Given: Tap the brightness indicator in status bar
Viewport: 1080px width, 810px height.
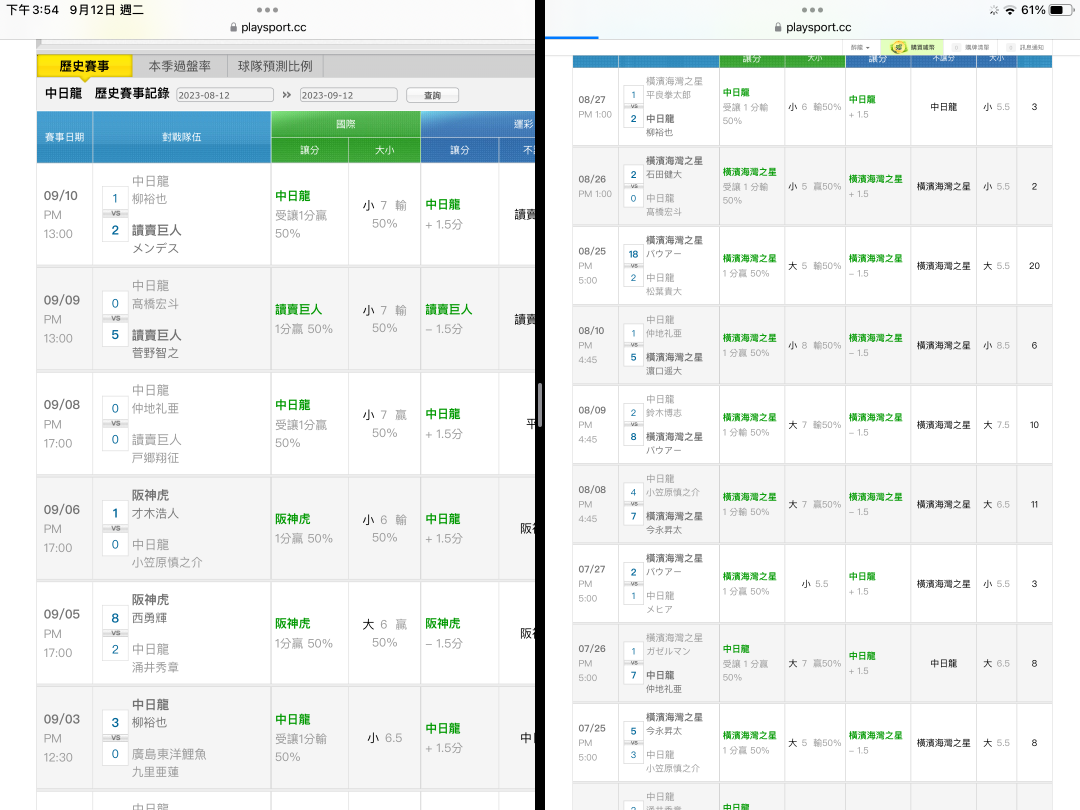Looking at the screenshot, I should click(x=993, y=10).
